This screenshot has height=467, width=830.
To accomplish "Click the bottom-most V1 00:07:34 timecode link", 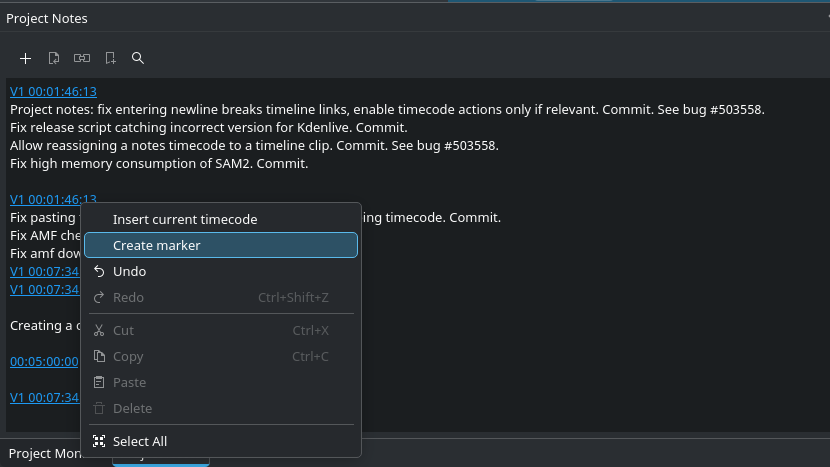I will click(44, 397).
